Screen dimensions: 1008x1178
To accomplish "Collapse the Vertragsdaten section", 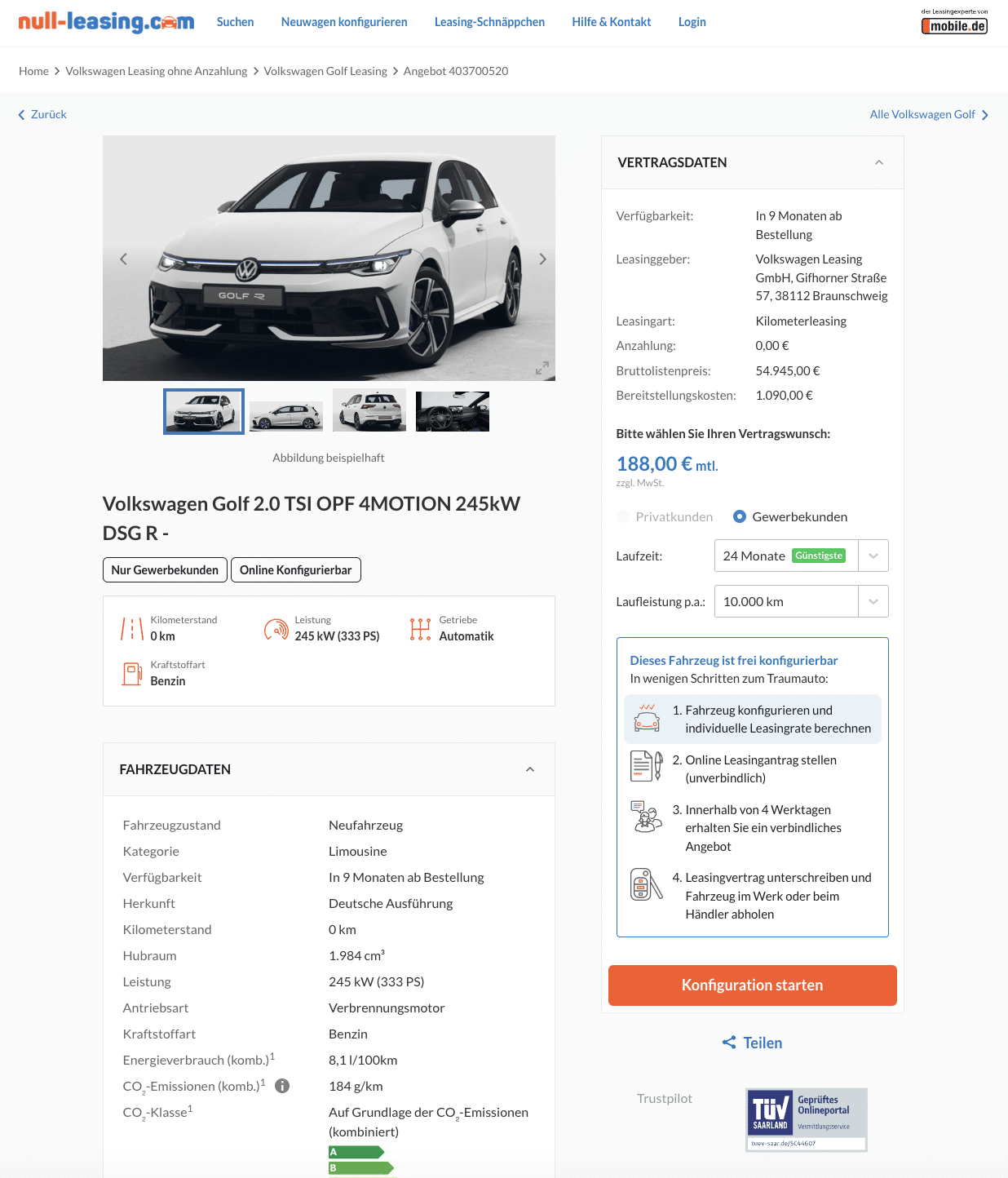I will pos(879,162).
